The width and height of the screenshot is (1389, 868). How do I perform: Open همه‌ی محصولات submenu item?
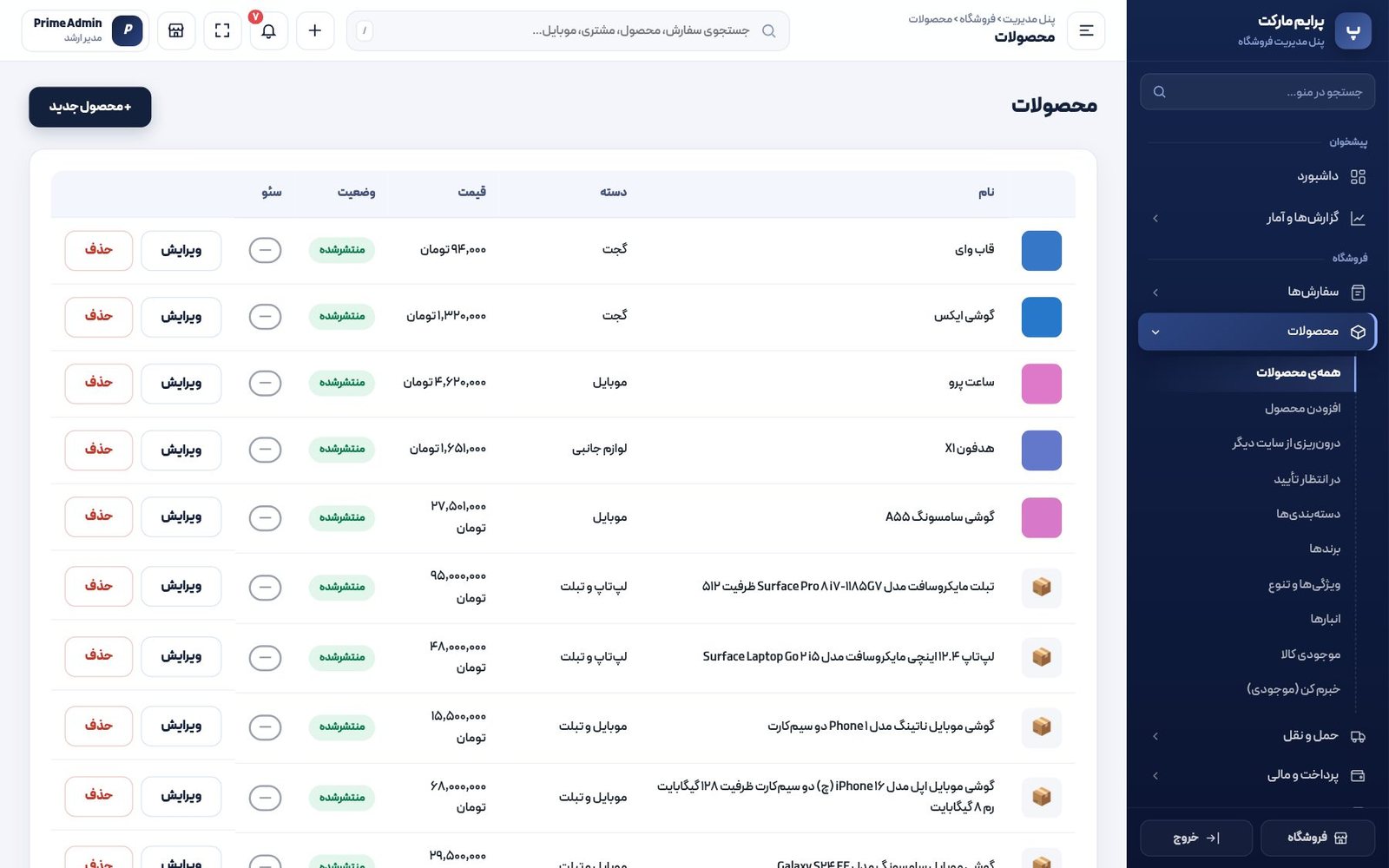[x=1298, y=372]
